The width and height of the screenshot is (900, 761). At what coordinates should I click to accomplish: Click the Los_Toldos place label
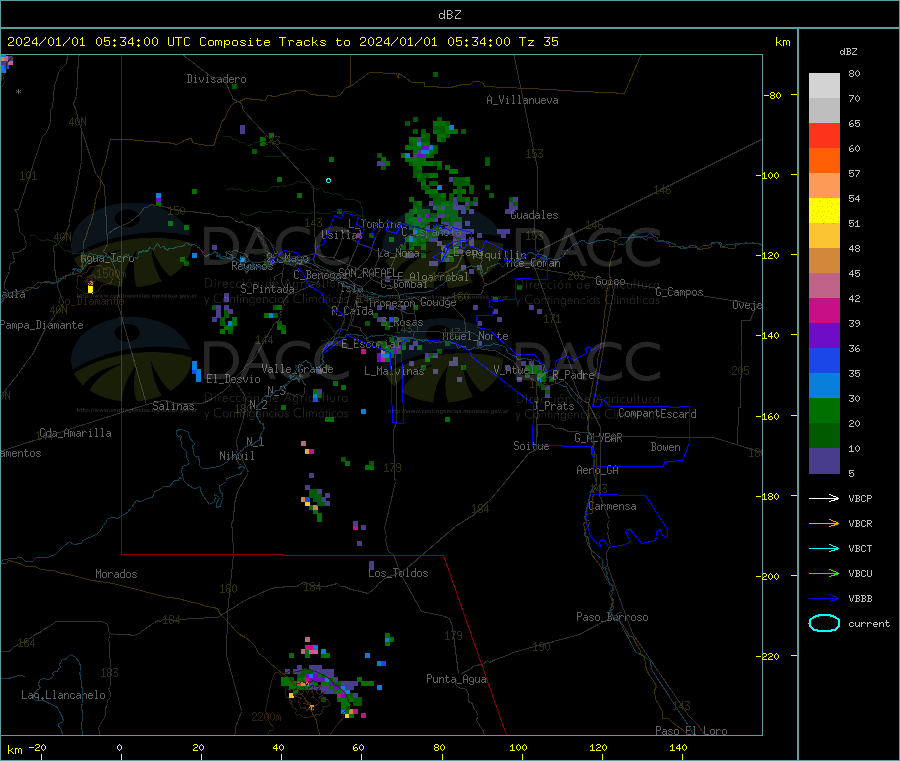[x=398, y=573]
